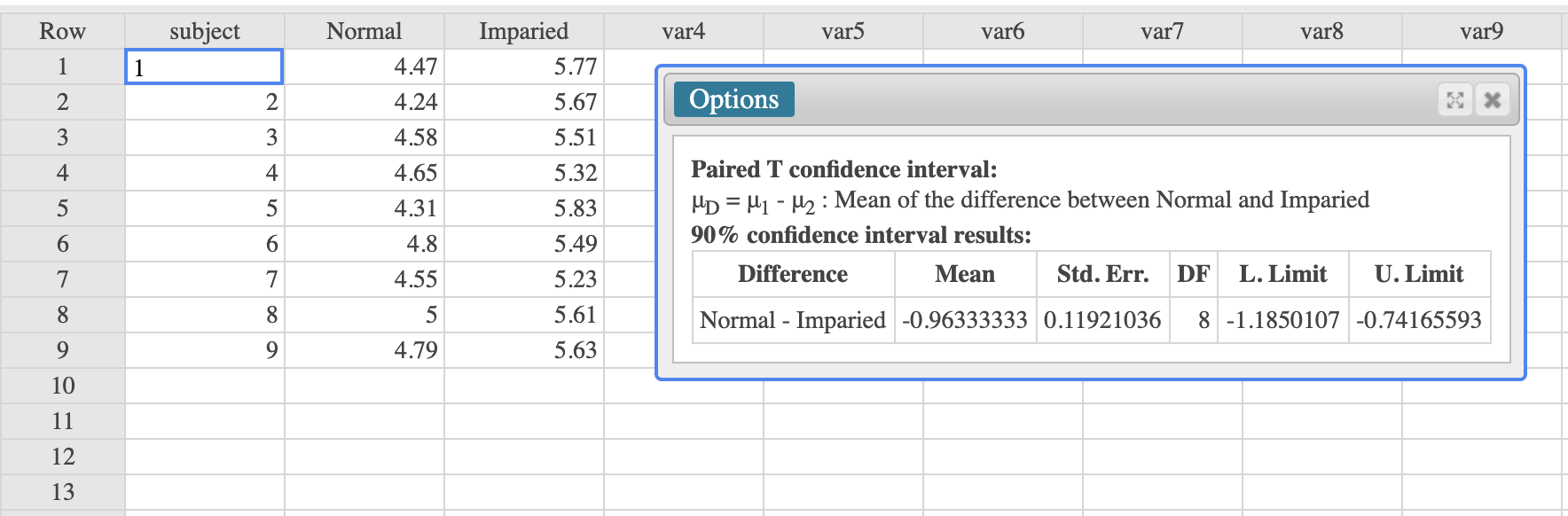The width and height of the screenshot is (1568, 516).
Task: Click the empty subject cell in row 10
Action: point(204,386)
